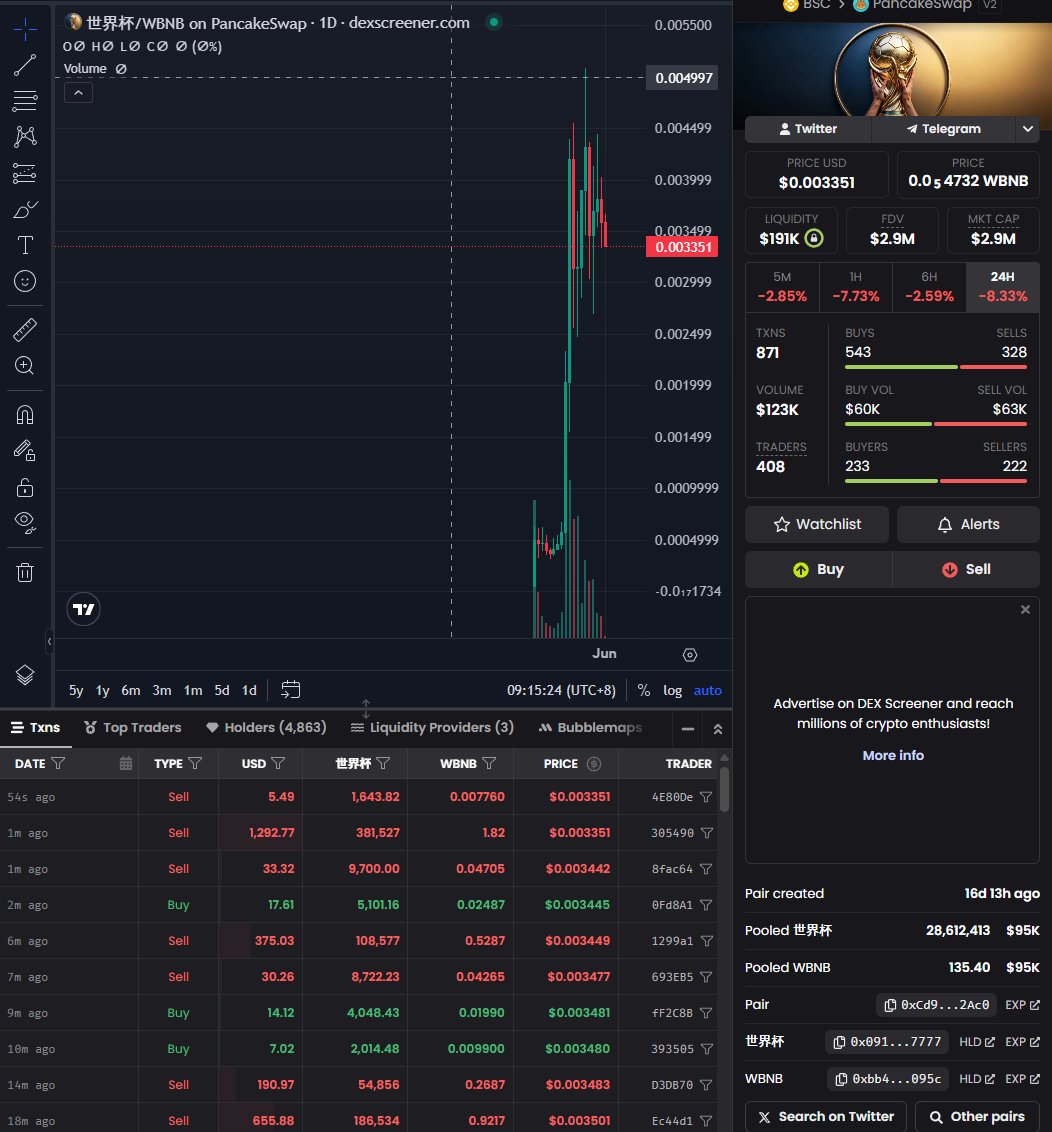Expand more social links chevron

[1028, 129]
